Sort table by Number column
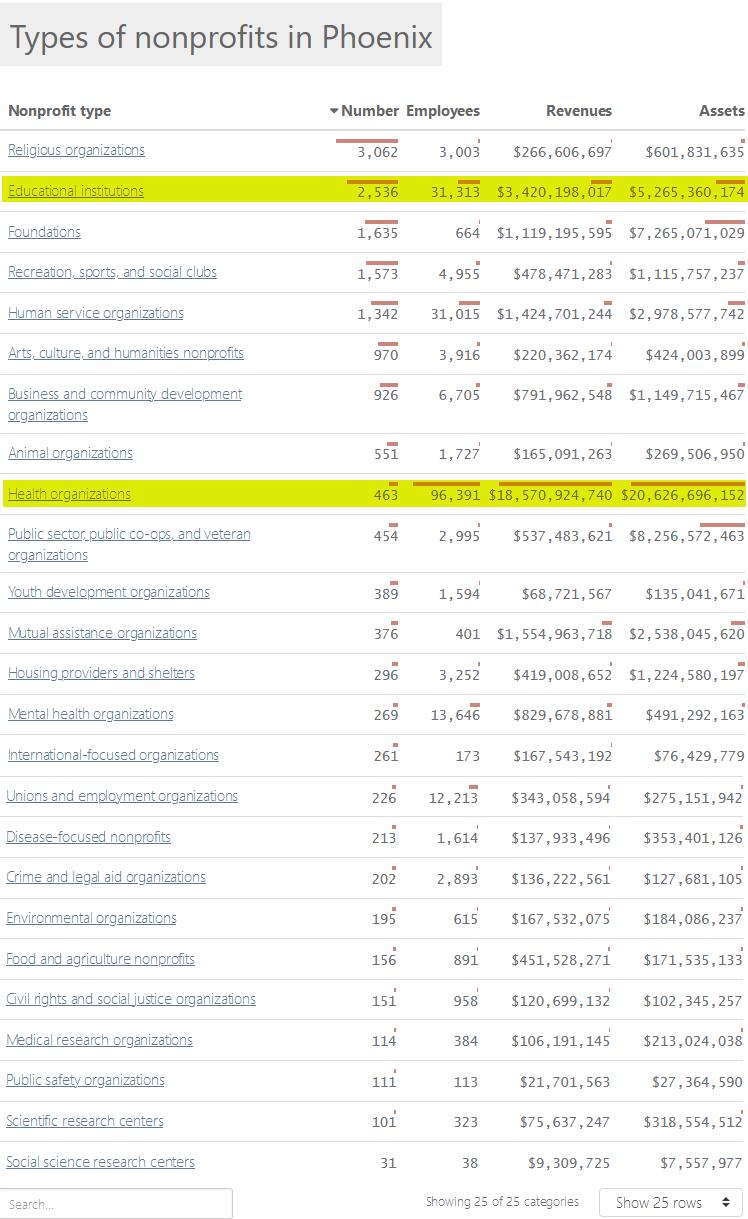This screenshot has width=748, height=1219. click(365, 111)
